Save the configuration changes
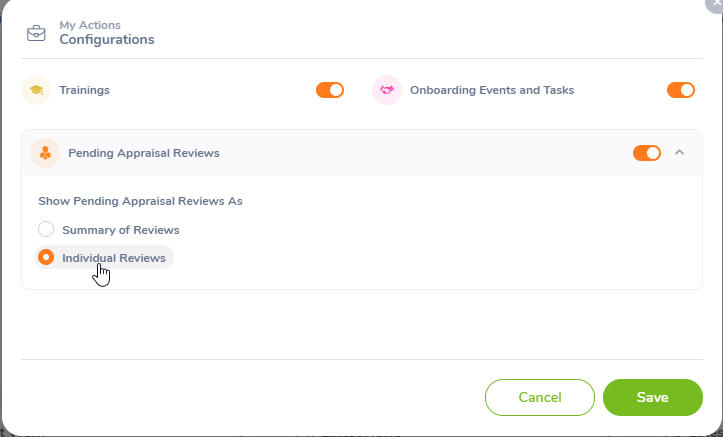The image size is (723, 437). (x=652, y=397)
